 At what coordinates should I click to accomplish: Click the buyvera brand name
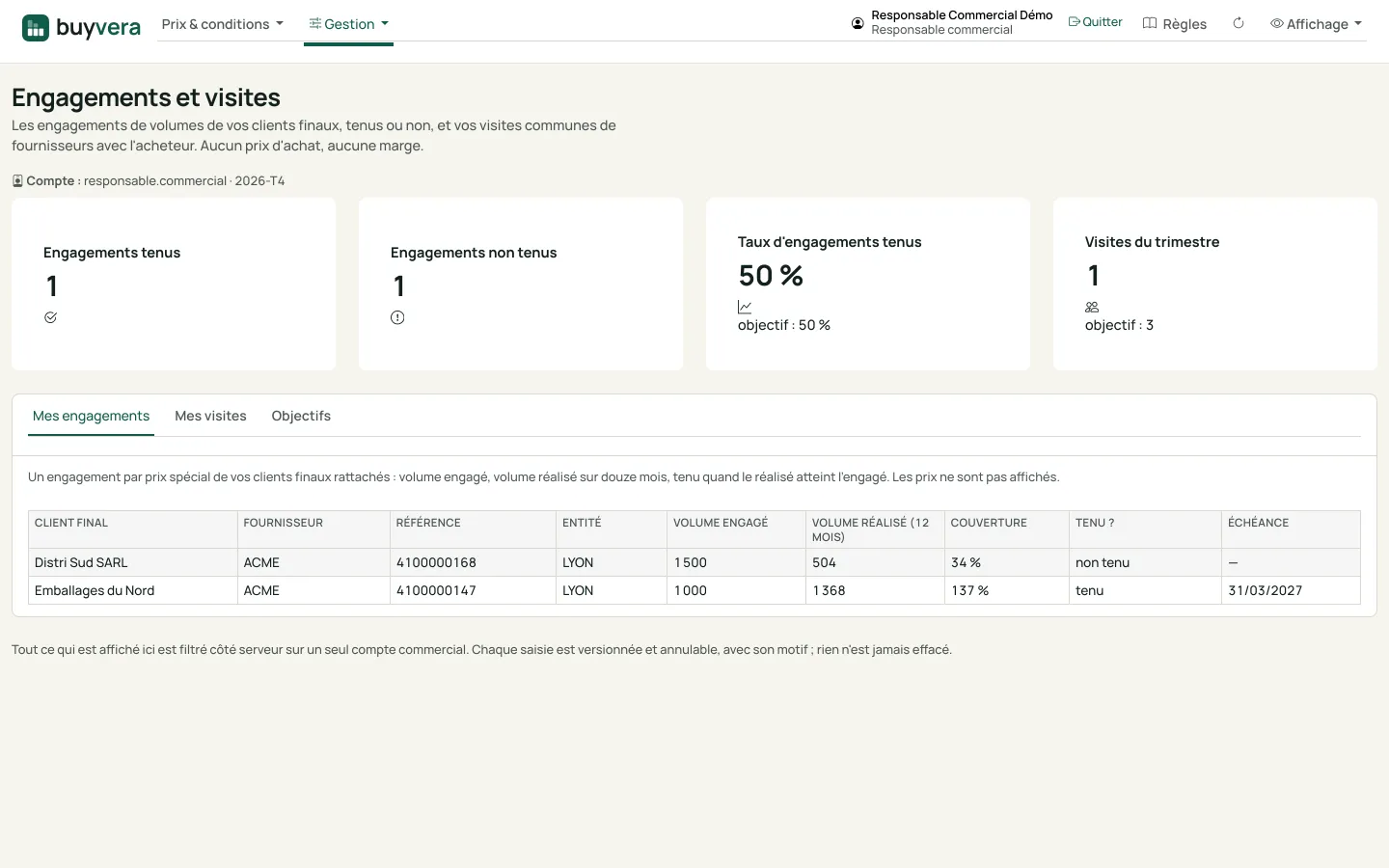pos(98,27)
